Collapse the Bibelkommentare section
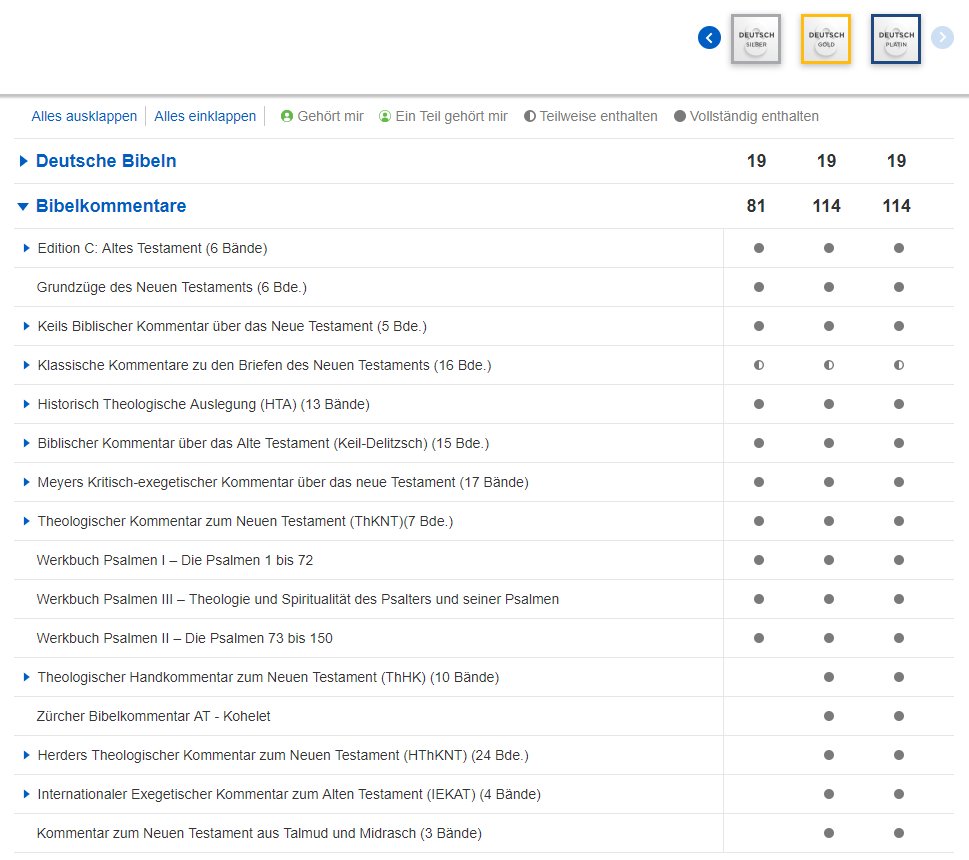This screenshot has height=860, width=969. 24,206
